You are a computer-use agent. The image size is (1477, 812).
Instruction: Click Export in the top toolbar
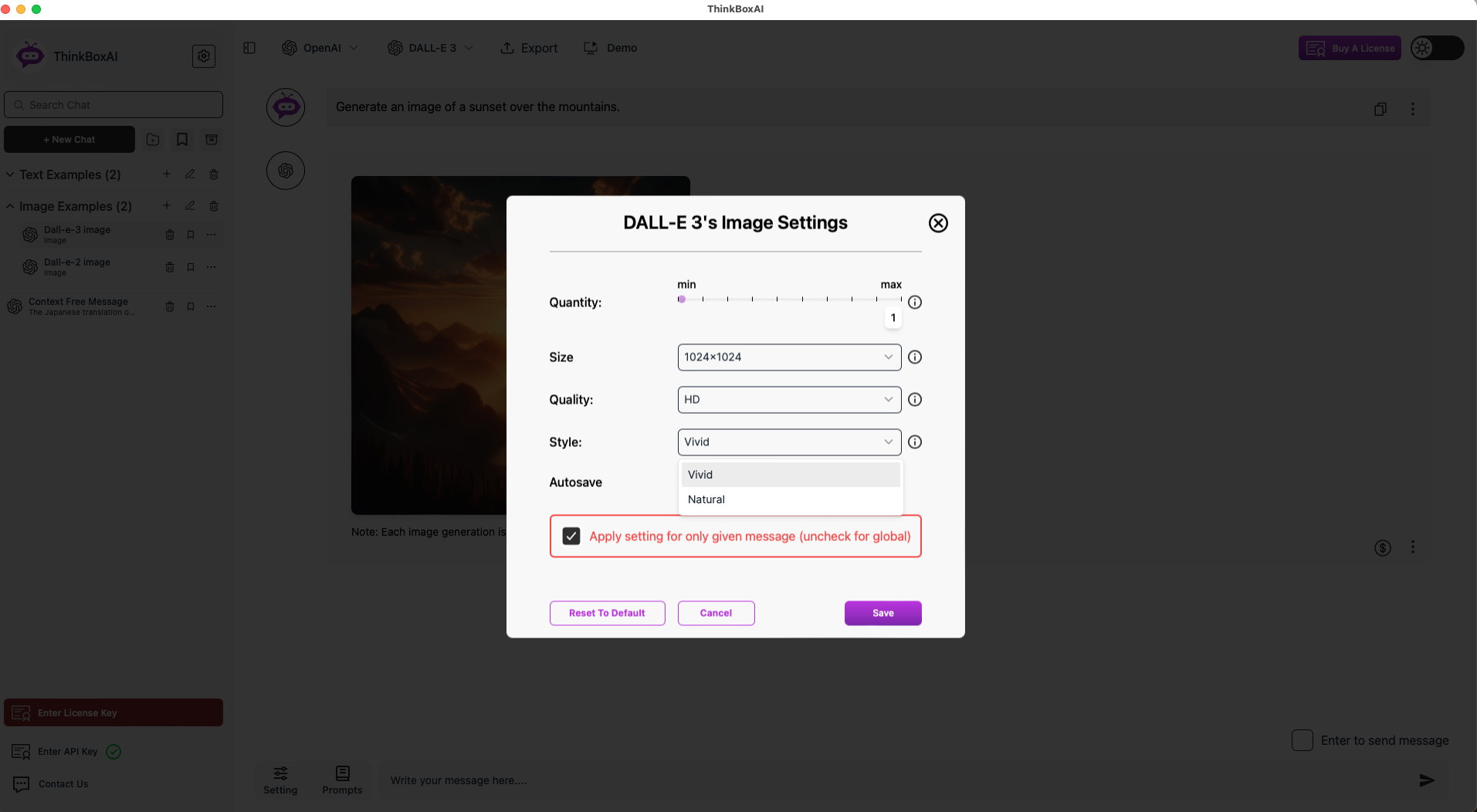pyautogui.click(x=529, y=48)
